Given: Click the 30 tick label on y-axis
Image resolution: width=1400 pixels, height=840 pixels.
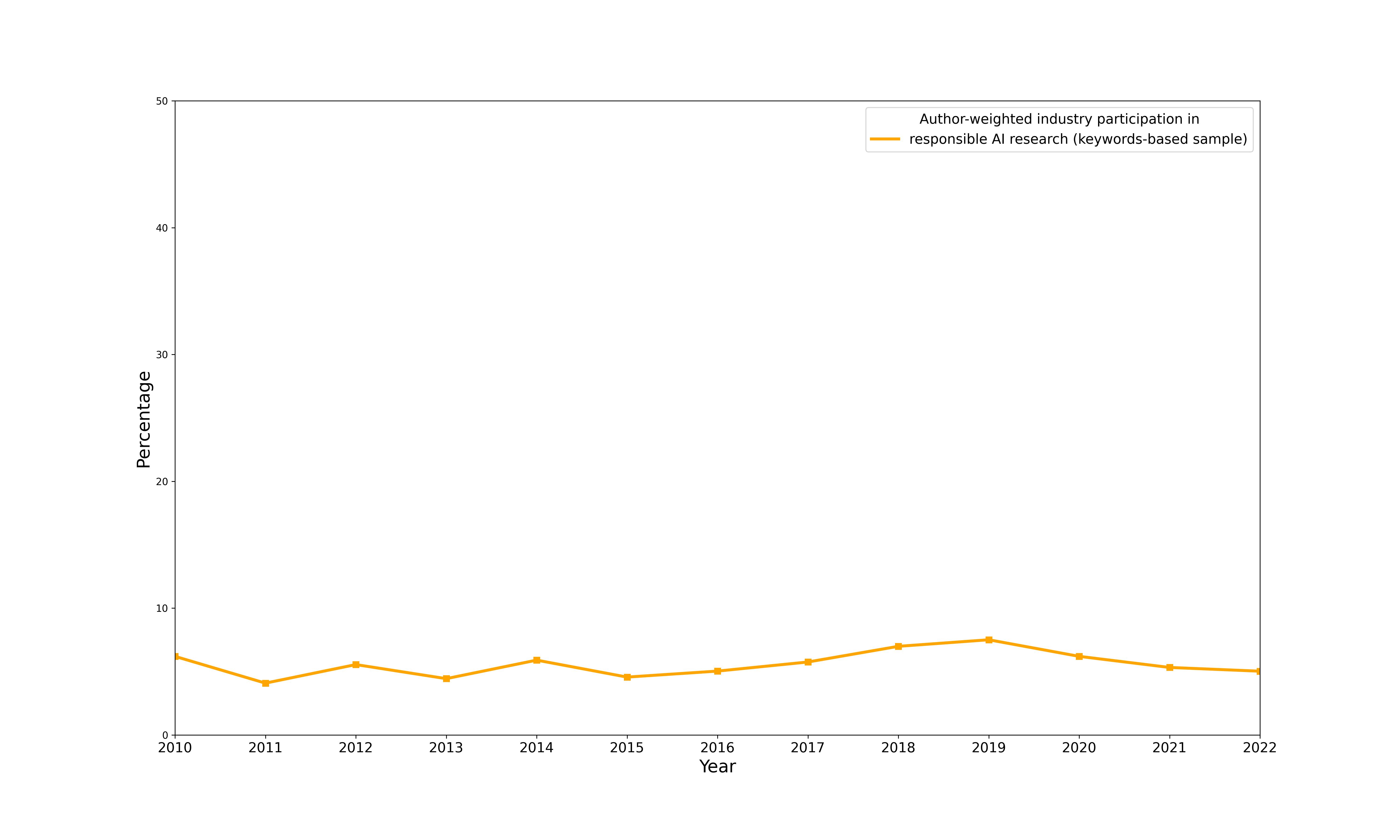Looking at the screenshot, I should (x=162, y=355).
